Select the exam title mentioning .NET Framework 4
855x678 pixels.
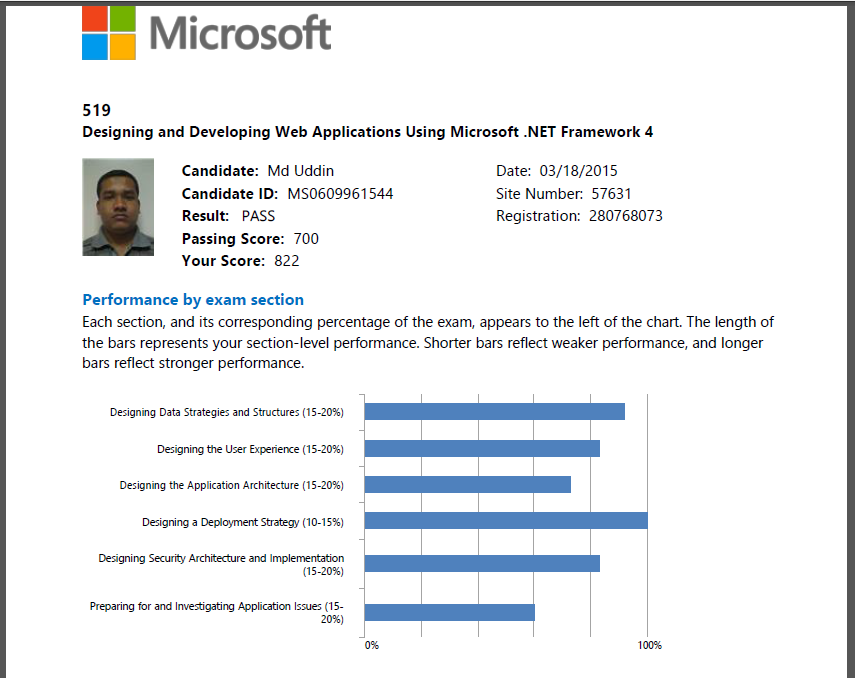(368, 132)
